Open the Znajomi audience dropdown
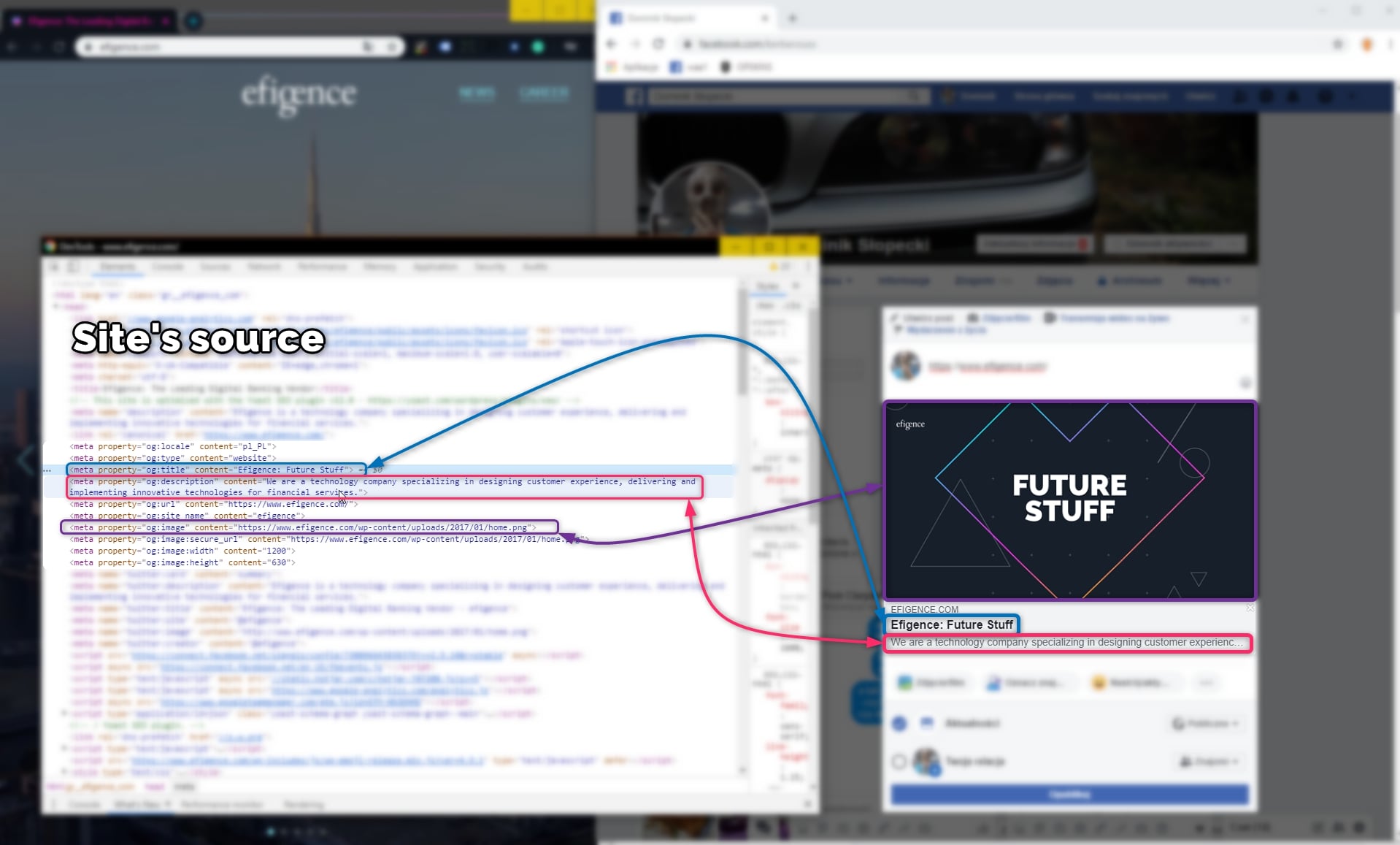This screenshot has height=845, width=1400. coord(1209,762)
